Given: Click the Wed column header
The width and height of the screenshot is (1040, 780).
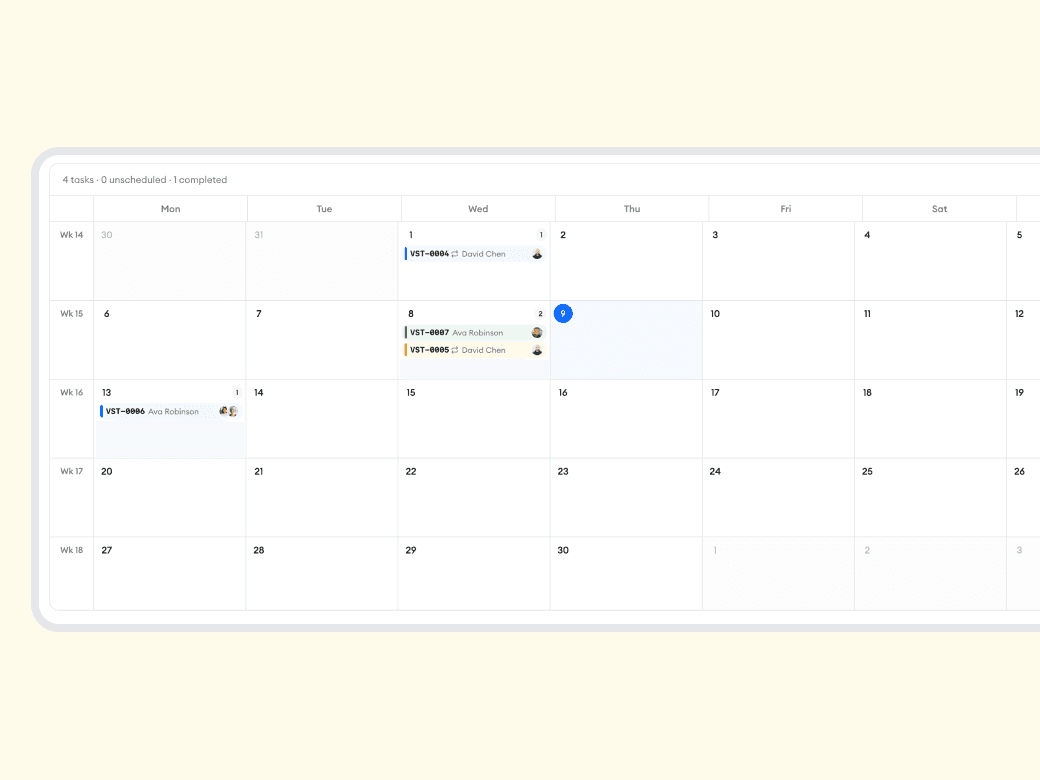Looking at the screenshot, I should (477, 208).
